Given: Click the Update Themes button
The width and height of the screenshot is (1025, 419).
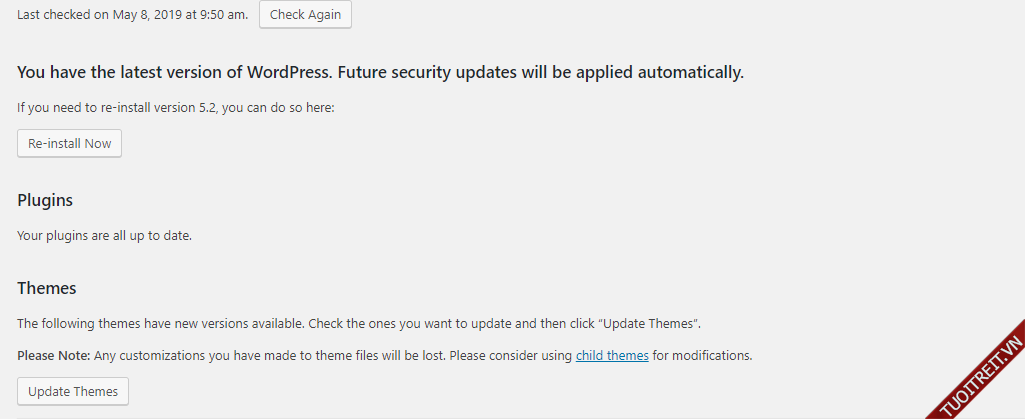Looking at the screenshot, I should 73,391.
